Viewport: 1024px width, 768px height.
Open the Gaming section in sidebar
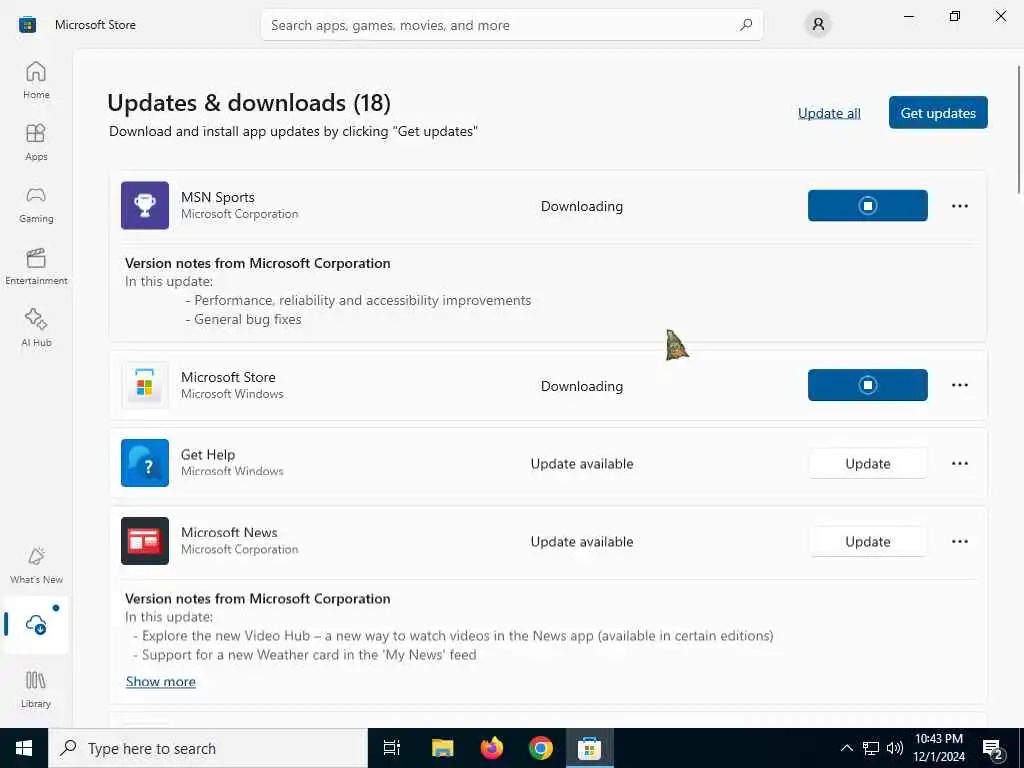[36, 204]
